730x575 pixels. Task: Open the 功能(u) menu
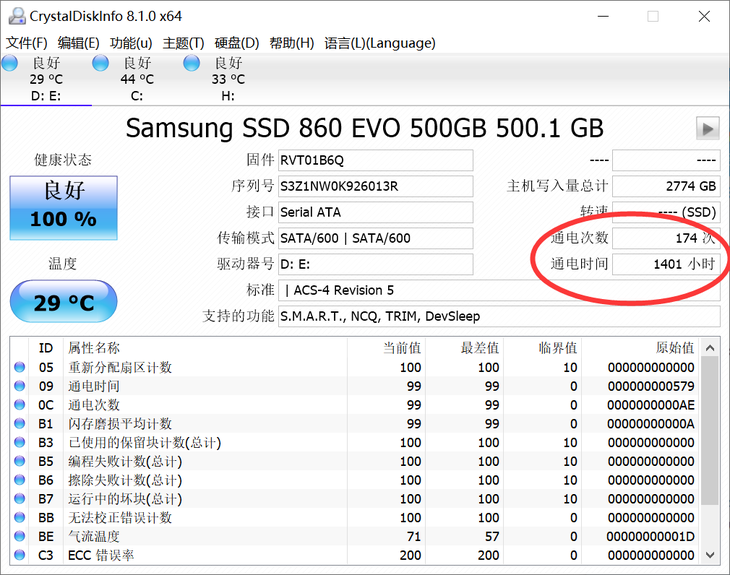point(131,43)
